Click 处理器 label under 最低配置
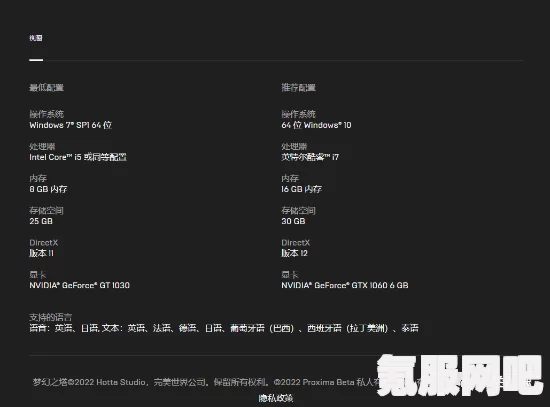 point(42,146)
